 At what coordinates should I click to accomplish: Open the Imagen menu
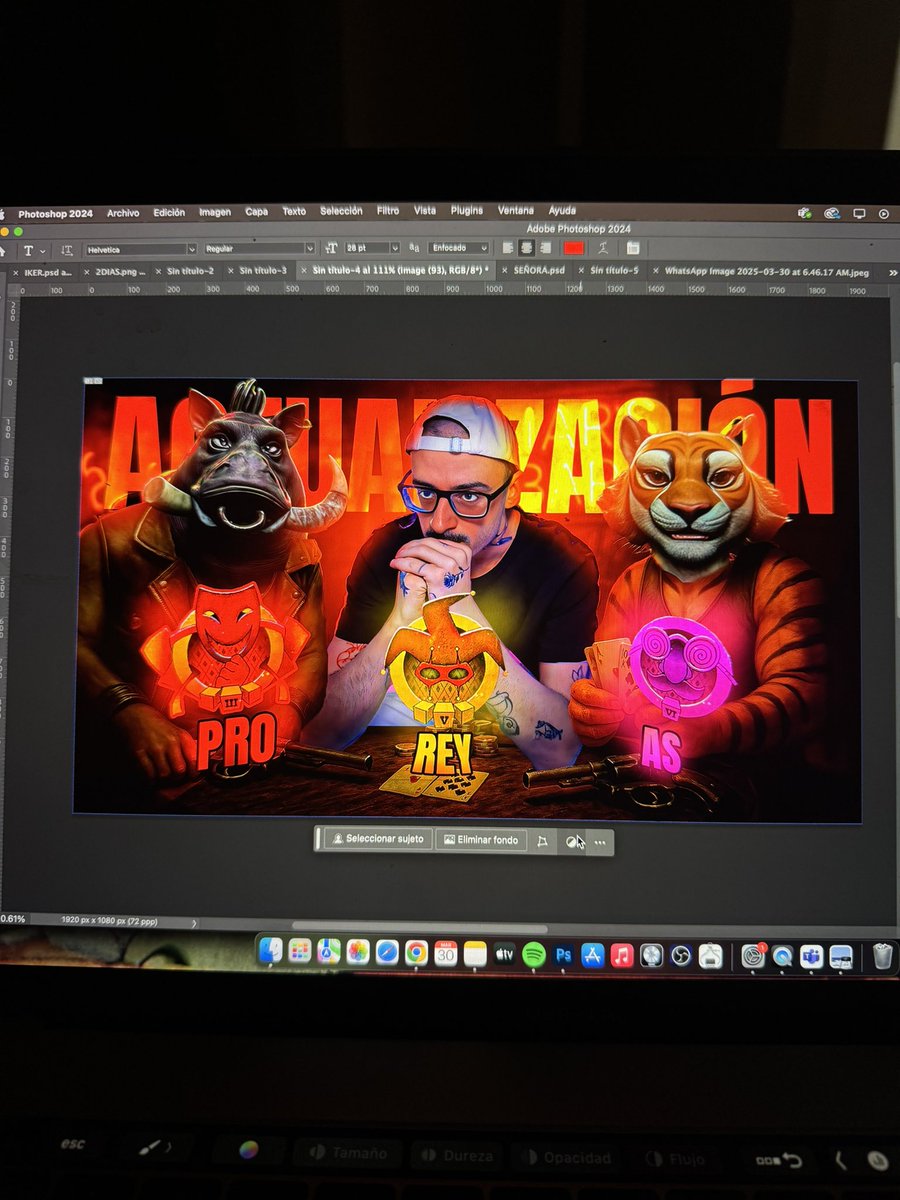[x=215, y=212]
